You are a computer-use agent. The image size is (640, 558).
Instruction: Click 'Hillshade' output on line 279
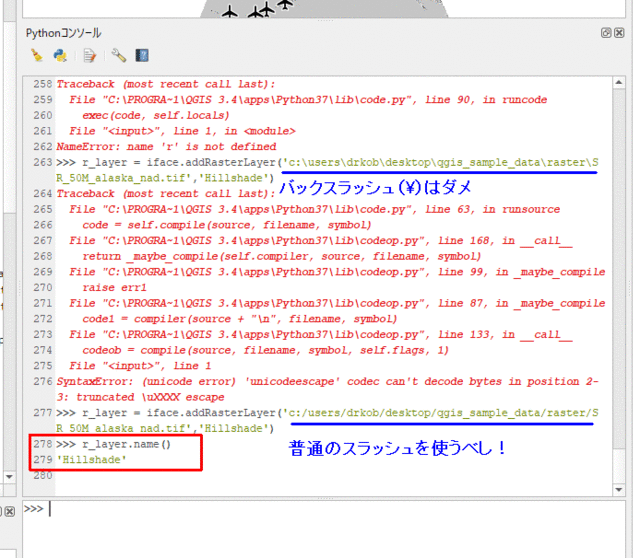[x=91, y=460]
